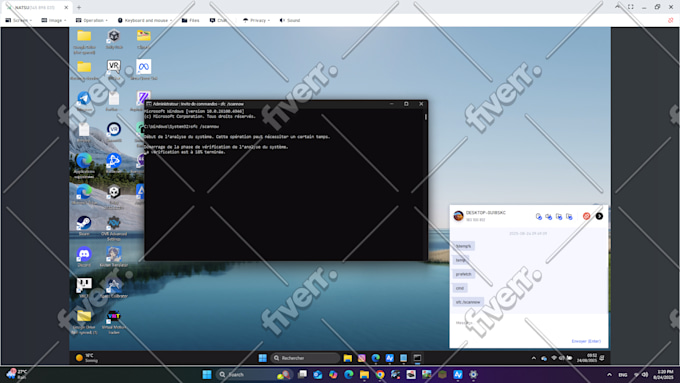Expand remote system tray hidden icons
Viewport: 680px width, 383px height.
point(533,358)
